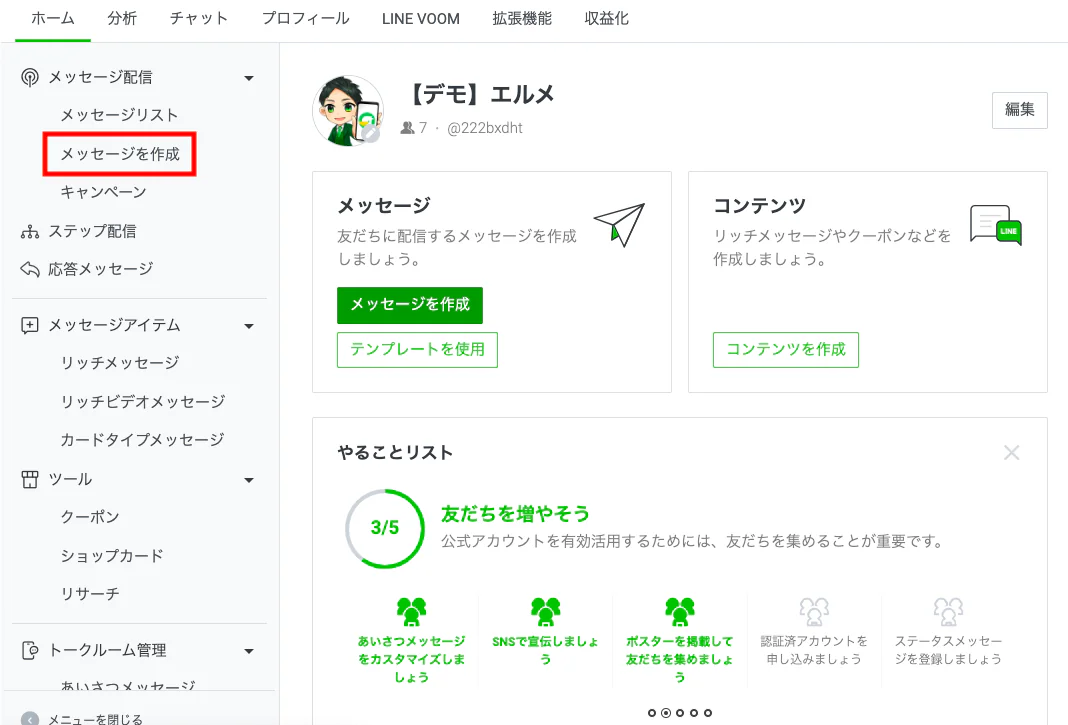Open the プロフィール tab

306,18
